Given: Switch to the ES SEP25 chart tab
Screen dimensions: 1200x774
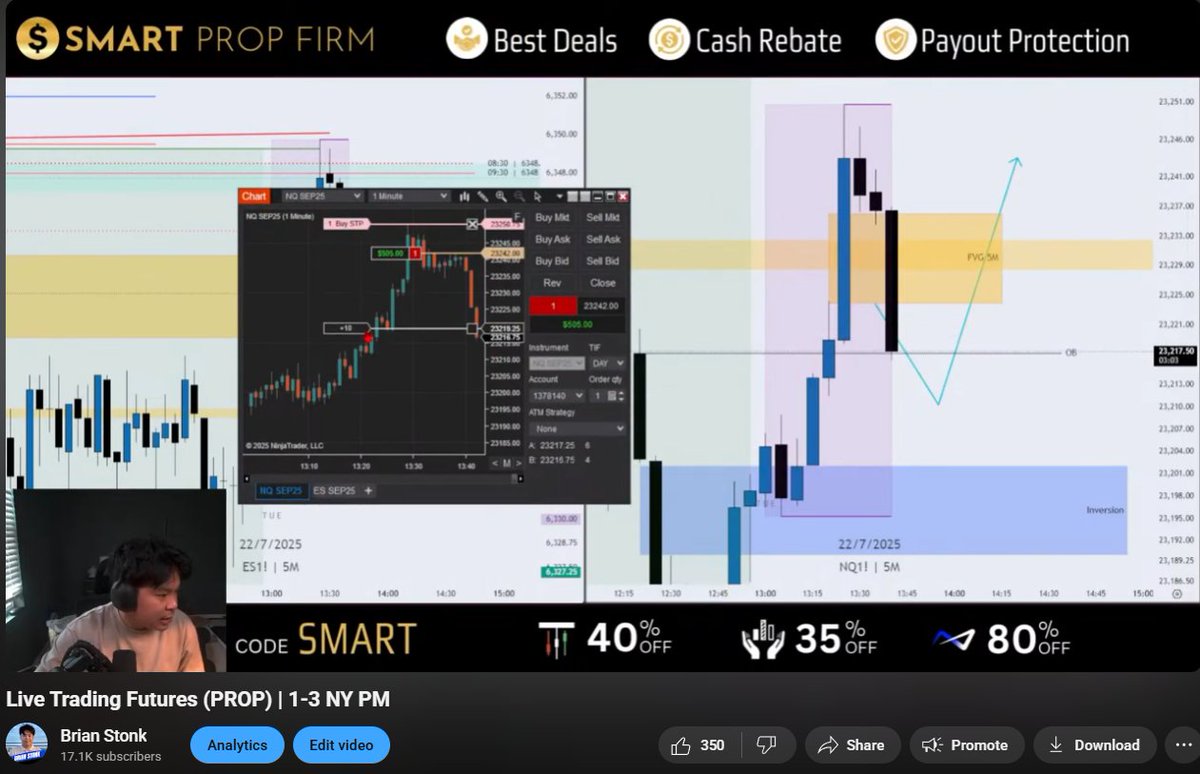Looking at the screenshot, I should [334, 491].
